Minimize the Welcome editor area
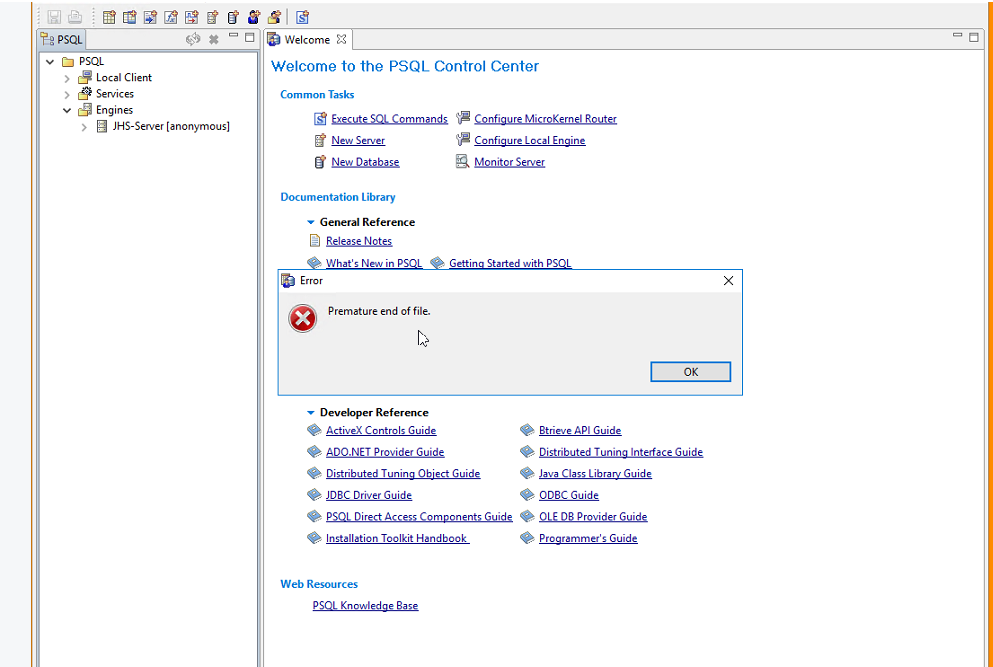Viewport: 993px width, 667px height. point(958,36)
